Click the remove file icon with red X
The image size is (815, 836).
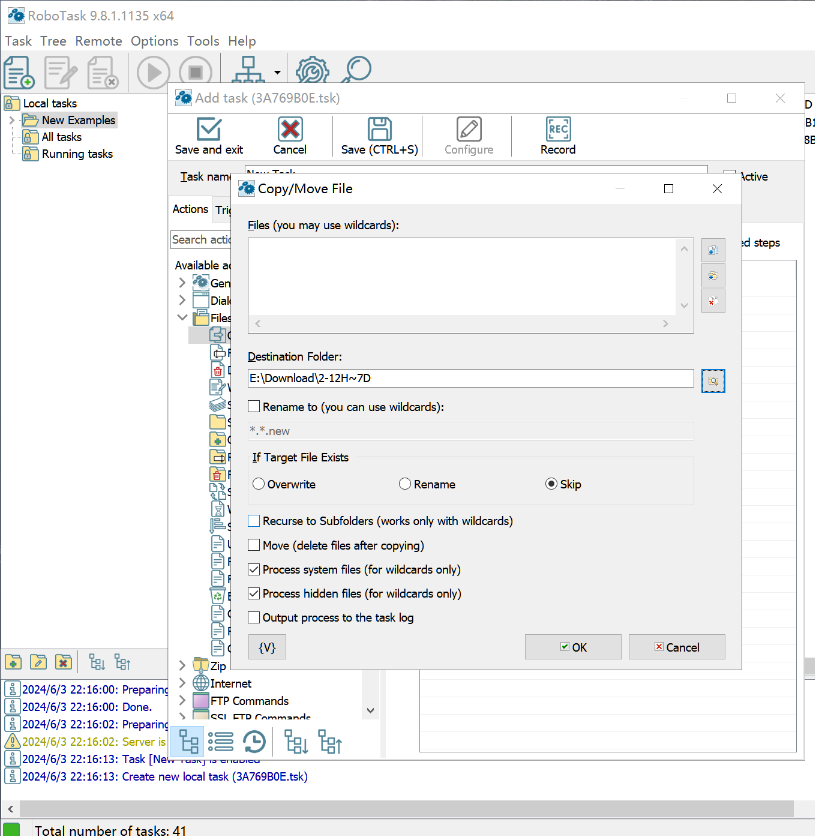(x=713, y=301)
